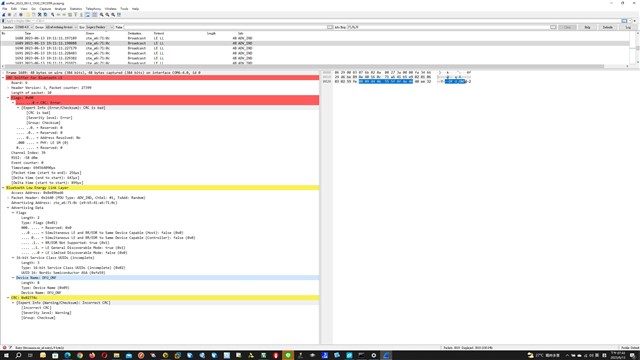Open the Interface COM port dropdown

(24, 27)
